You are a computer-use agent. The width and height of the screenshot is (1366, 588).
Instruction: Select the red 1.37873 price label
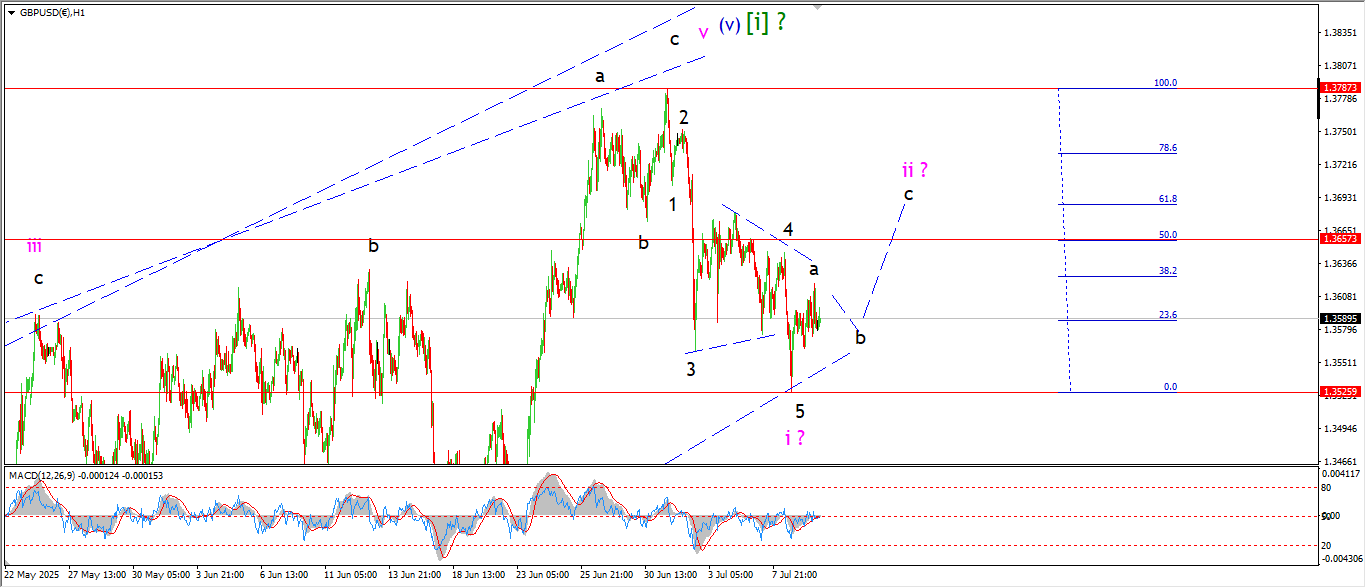coord(1339,88)
